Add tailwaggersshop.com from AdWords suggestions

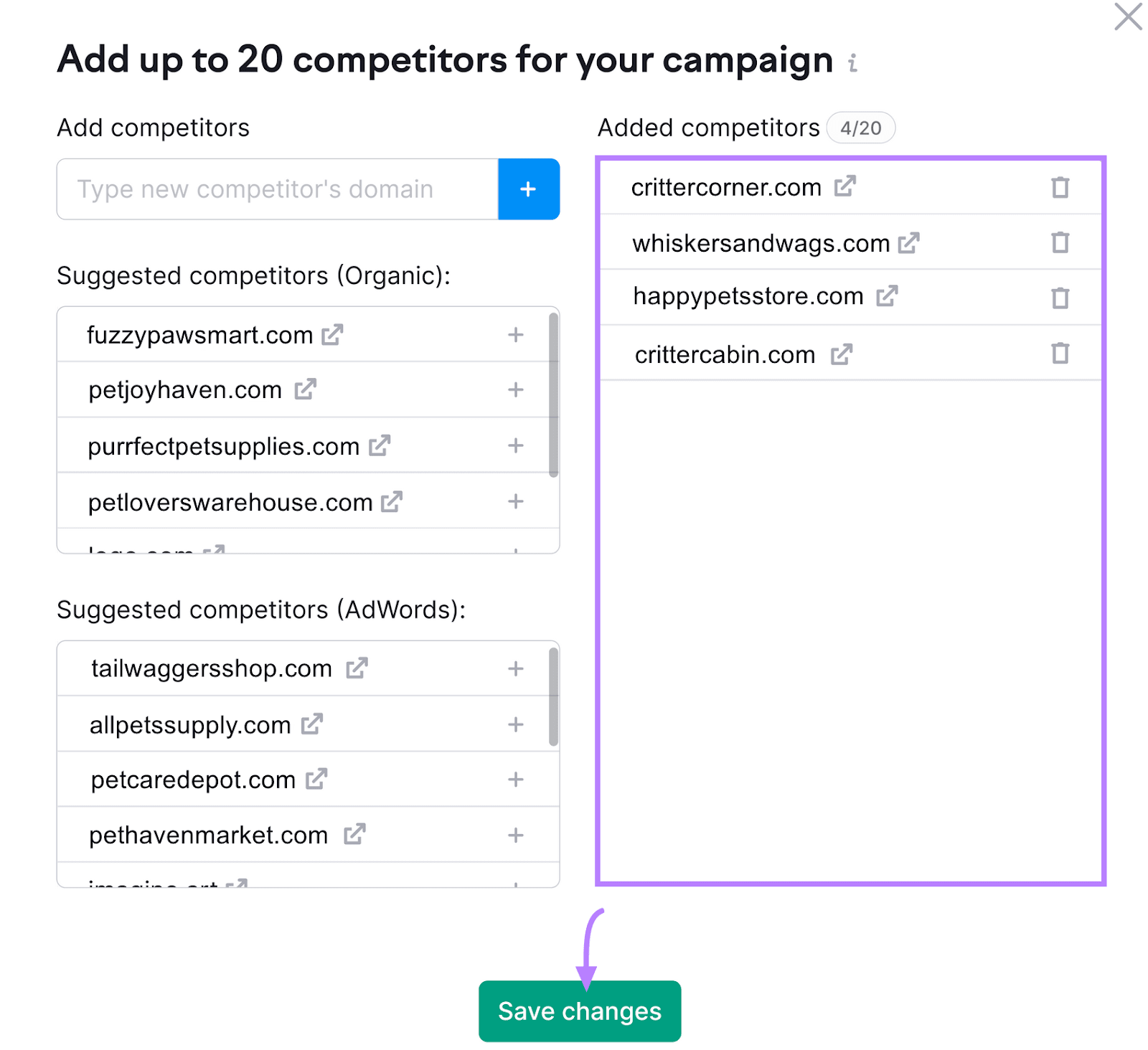point(514,668)
